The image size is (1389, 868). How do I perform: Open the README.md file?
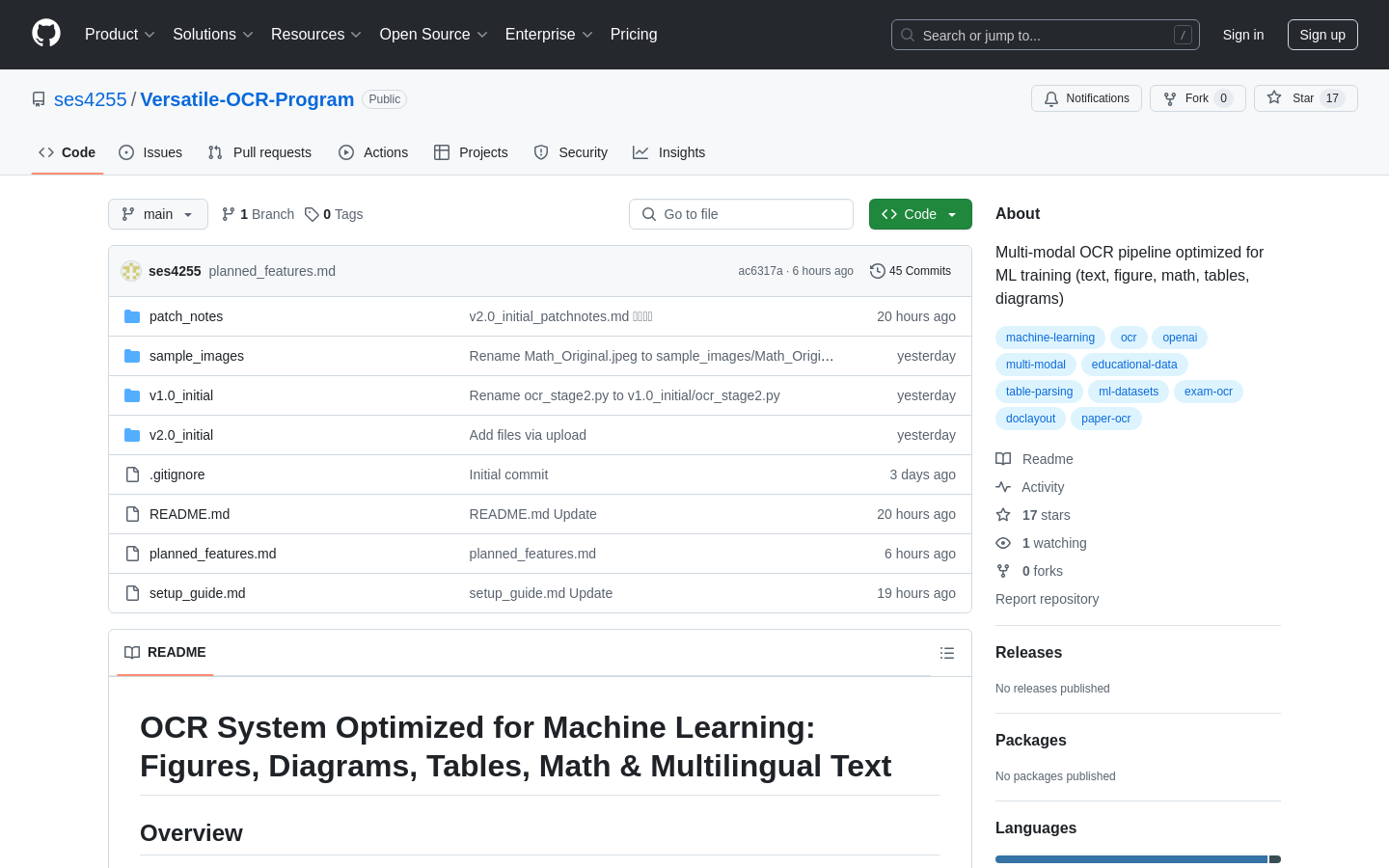[x=190, y=514]
